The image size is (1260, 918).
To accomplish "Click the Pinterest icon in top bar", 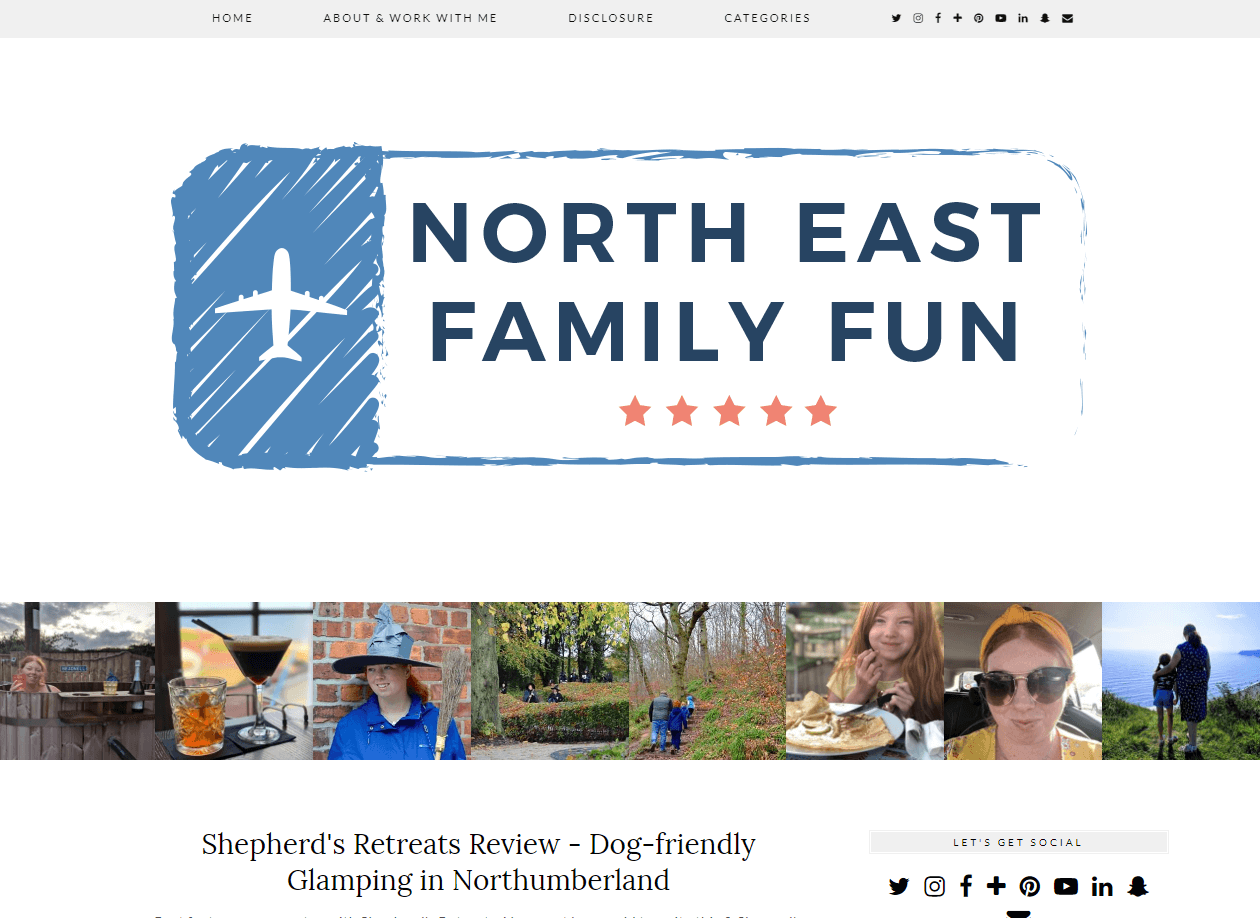I will click(979, 18).
